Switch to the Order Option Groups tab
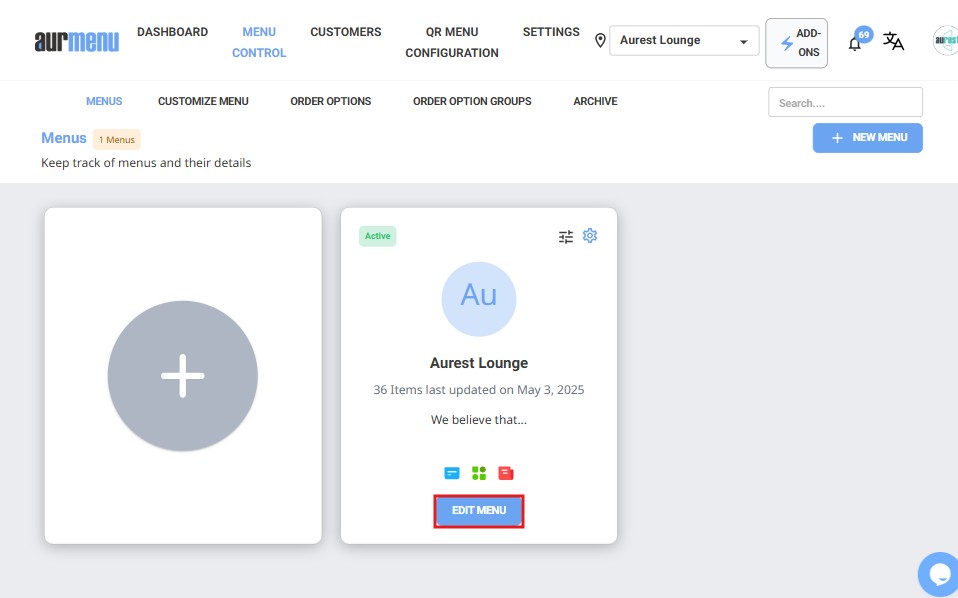The height and width of the screenshot is (598, 958). (x=472, y=101)
